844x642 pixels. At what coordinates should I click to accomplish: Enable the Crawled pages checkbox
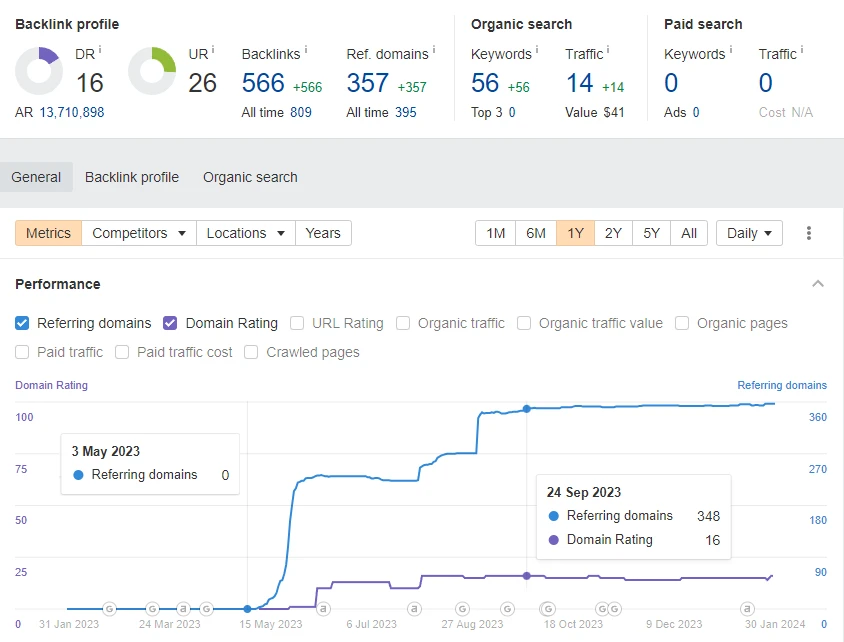point(251,352)
